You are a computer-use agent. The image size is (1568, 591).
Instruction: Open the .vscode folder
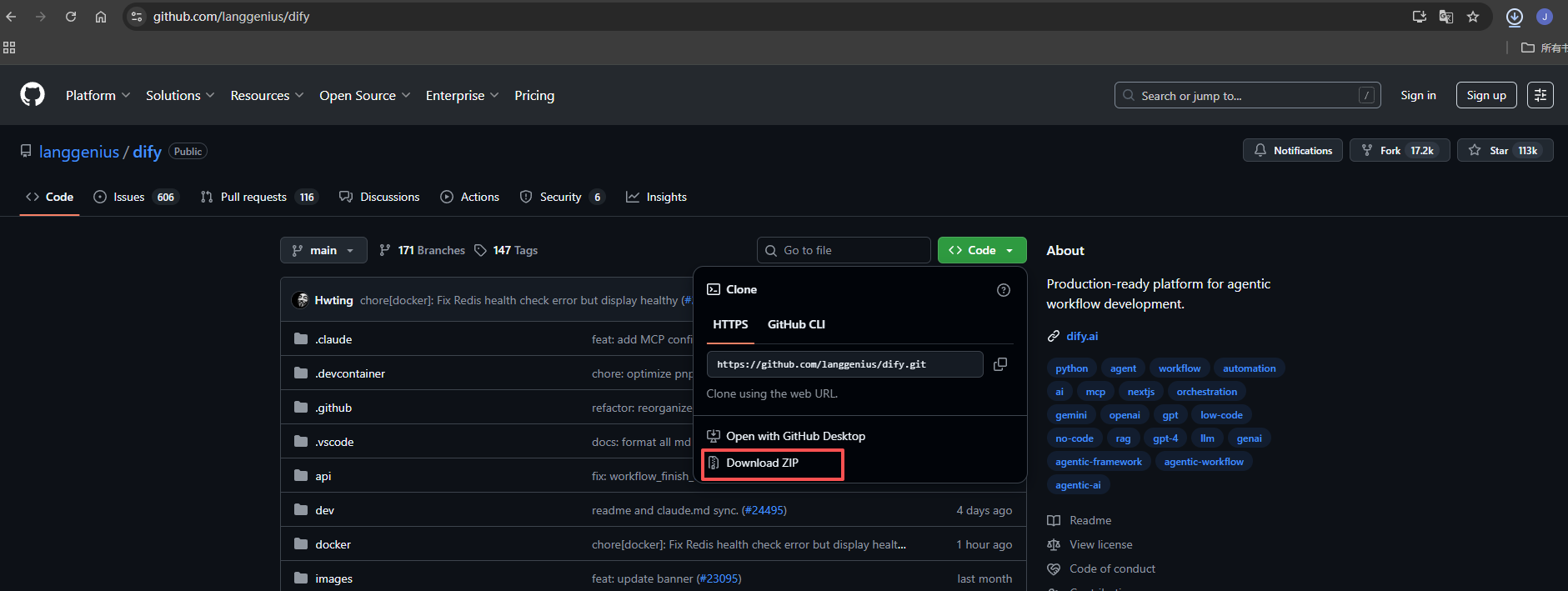pyautogui.click(x=334, y=442)
